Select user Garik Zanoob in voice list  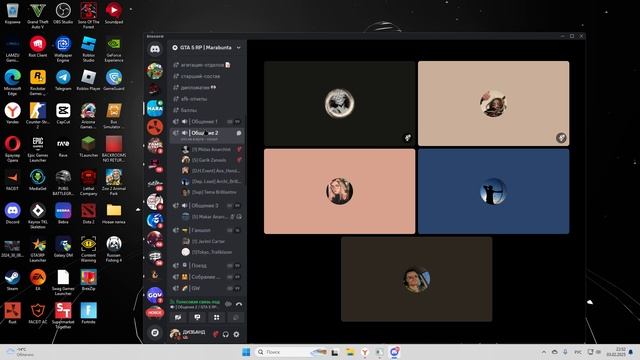[x=211, y=160]
